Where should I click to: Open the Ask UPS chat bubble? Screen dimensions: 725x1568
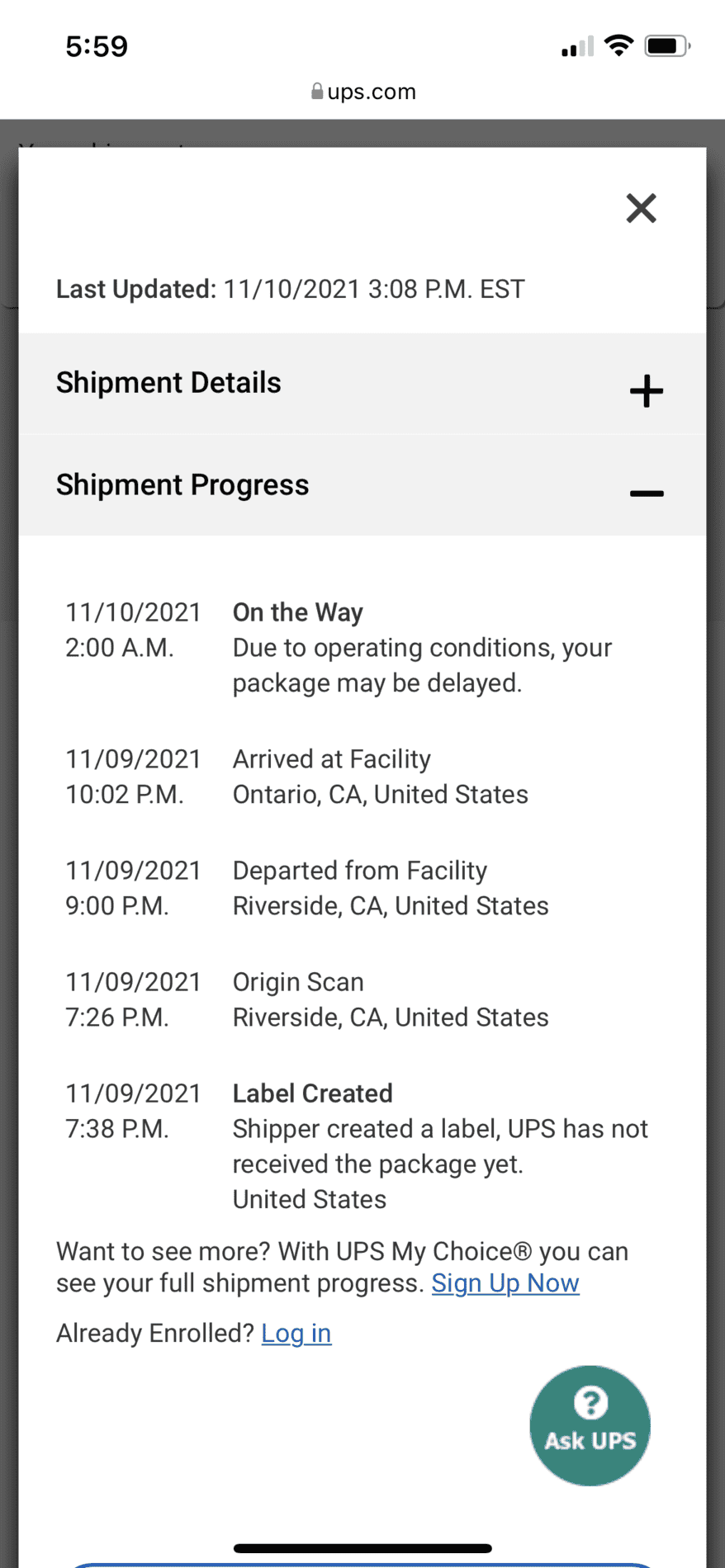pos(590,1425)
